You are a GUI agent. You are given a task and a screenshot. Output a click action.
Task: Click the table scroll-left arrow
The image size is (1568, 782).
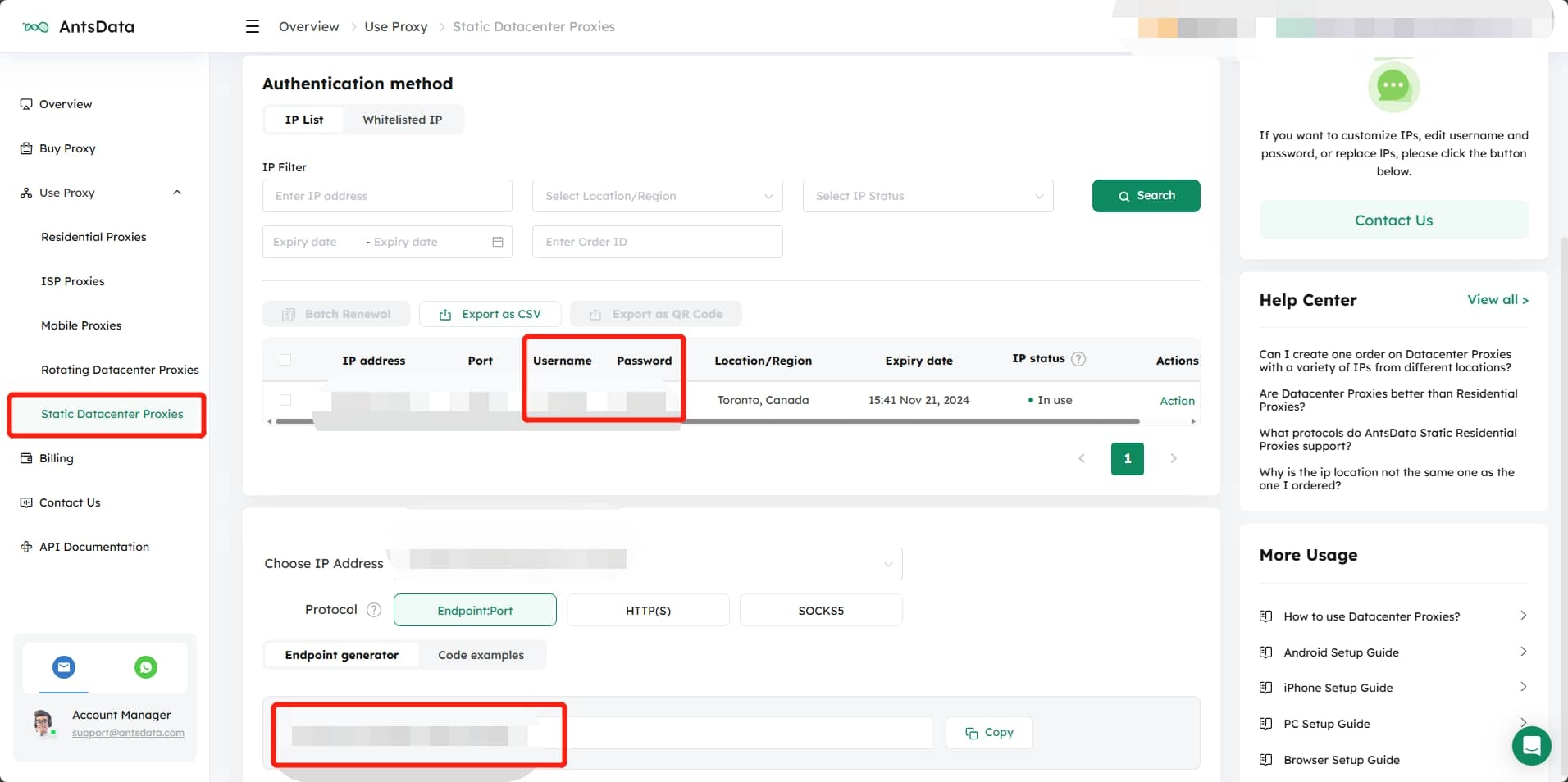(x=269, y=421)
